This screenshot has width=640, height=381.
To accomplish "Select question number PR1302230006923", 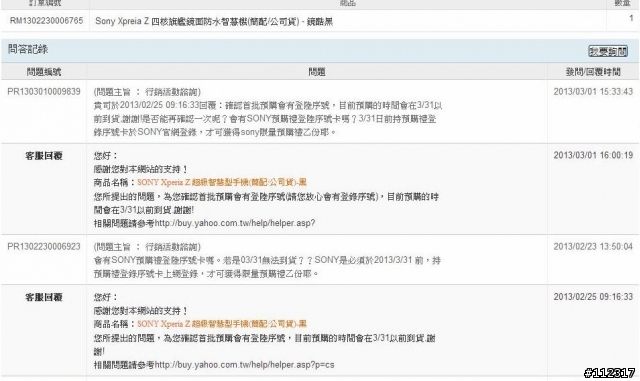I will coord(44,247).
